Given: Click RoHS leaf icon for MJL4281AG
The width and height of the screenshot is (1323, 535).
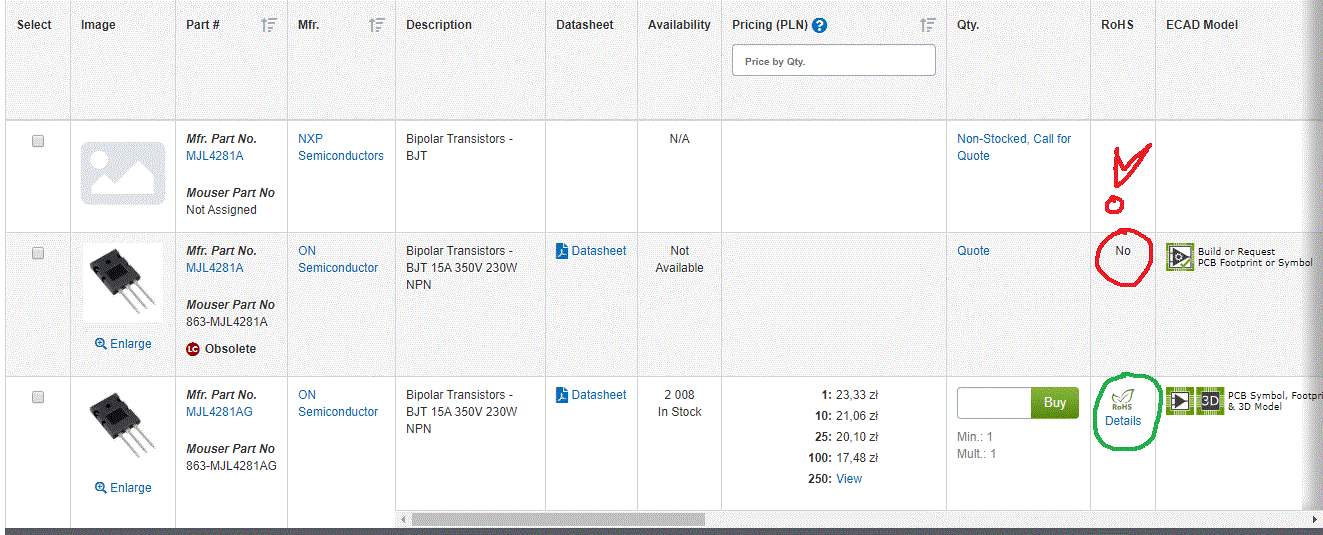Looking at the screenshot, I should [x=1123, y=399].
